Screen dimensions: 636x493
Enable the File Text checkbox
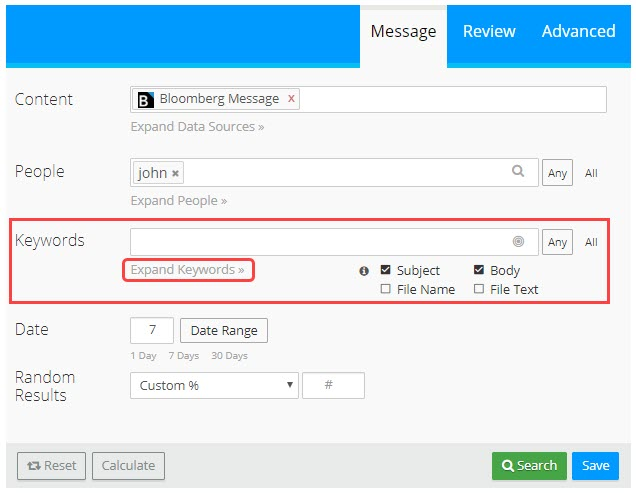[x=479, y=289]
